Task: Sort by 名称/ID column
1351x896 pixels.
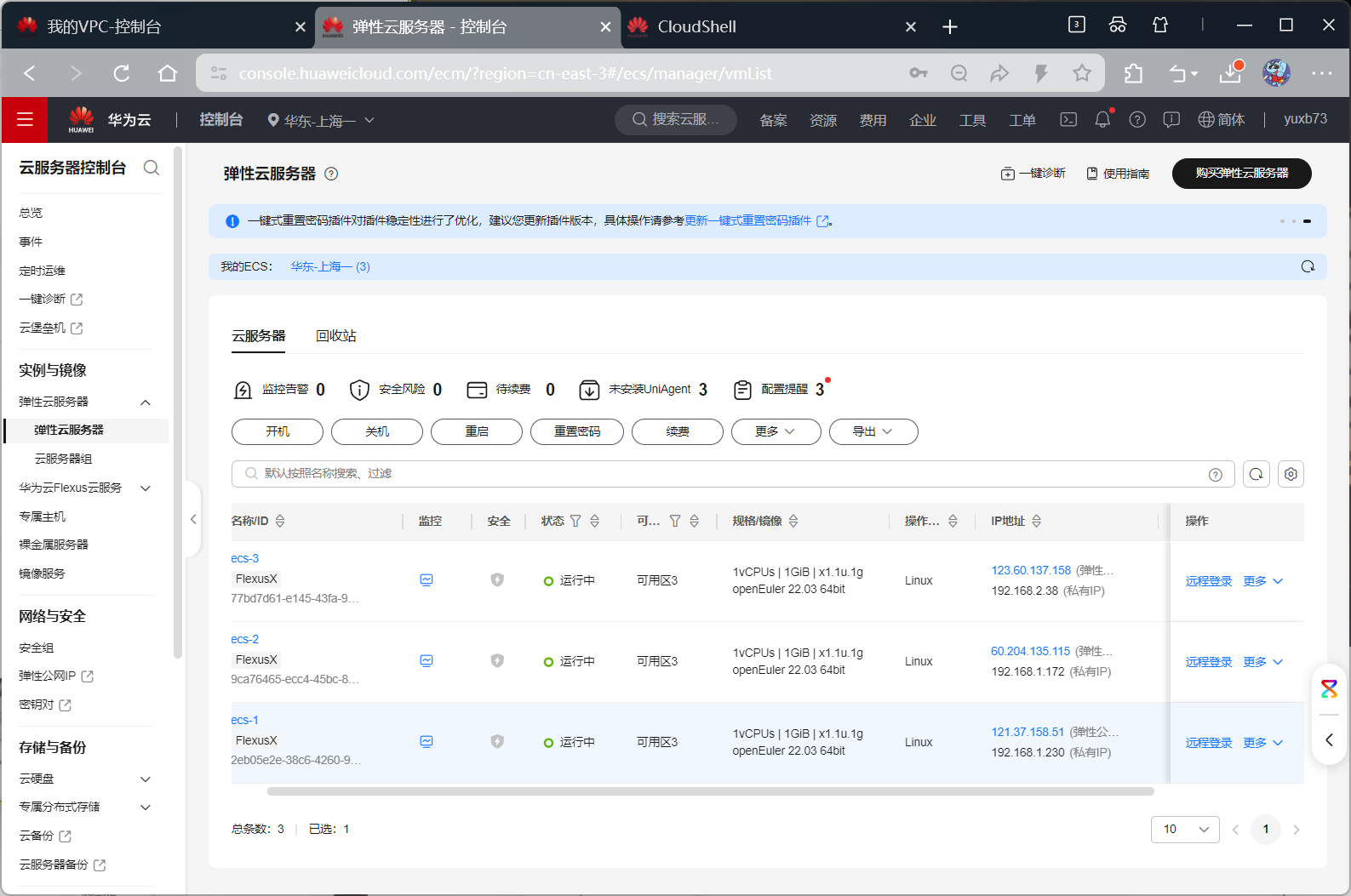Action: point(280,521)
